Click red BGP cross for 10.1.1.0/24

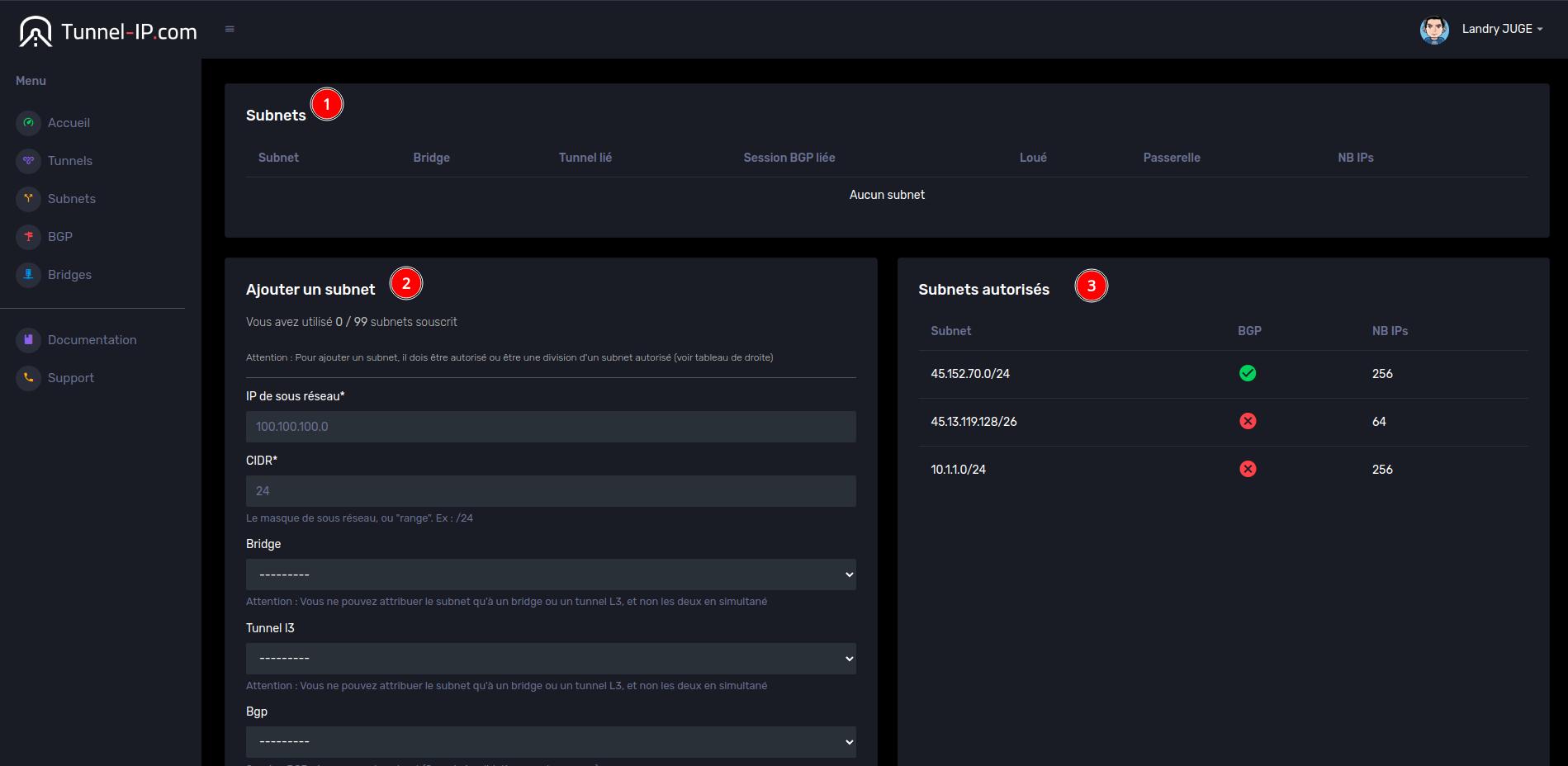click(1248, 470)
